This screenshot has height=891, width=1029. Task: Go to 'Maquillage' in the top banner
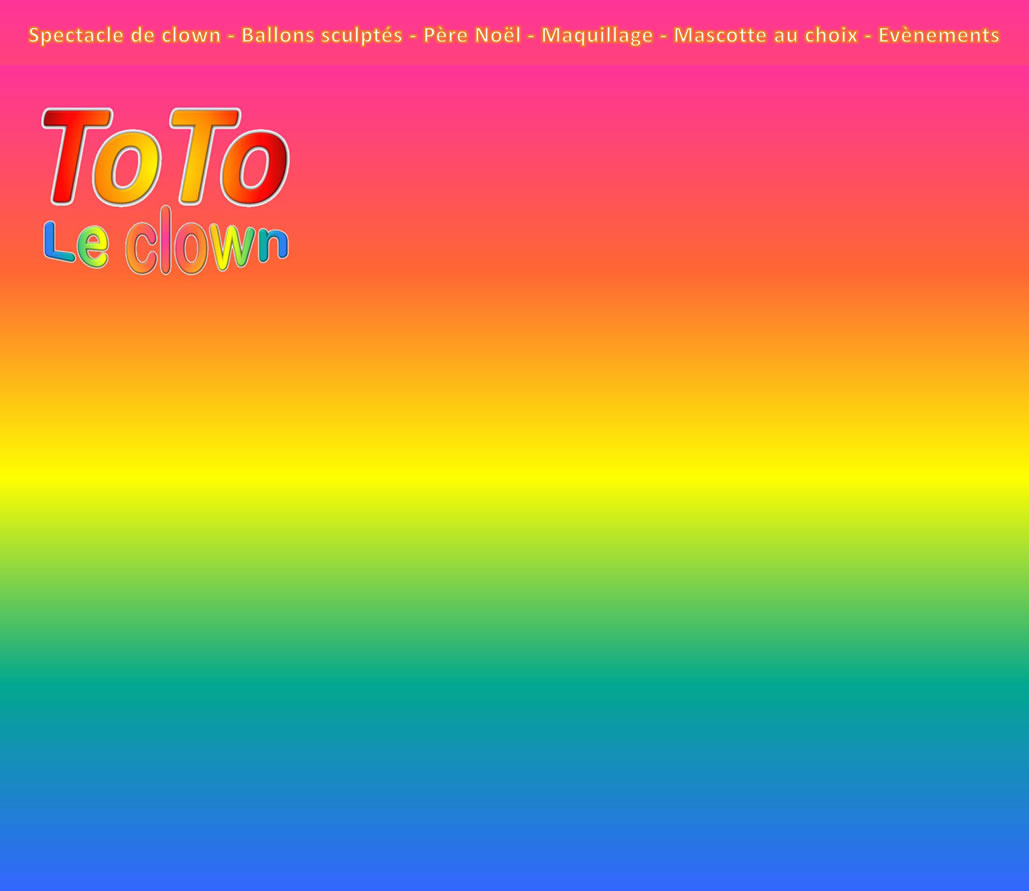tap(597, 36)
